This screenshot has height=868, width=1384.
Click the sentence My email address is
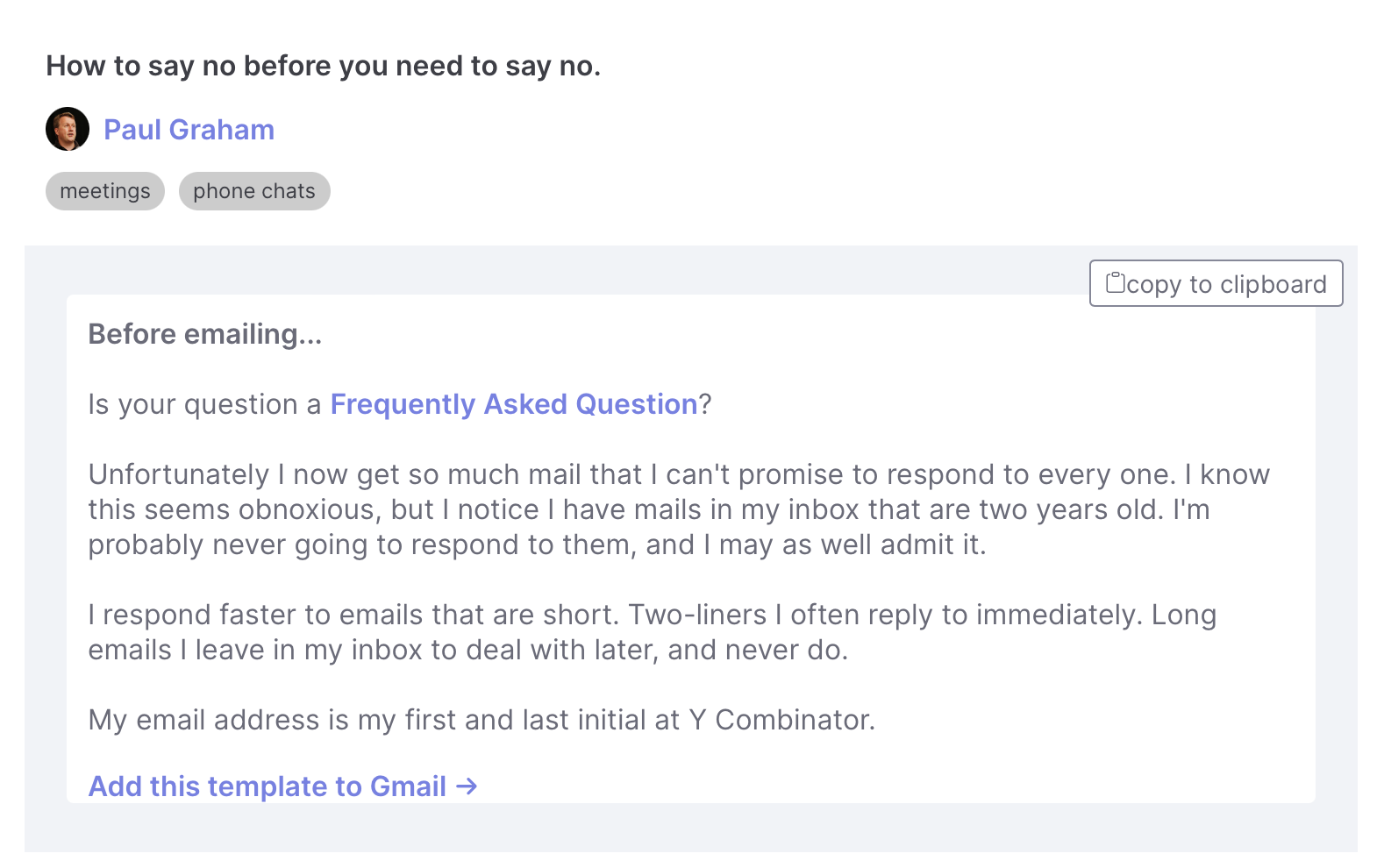[482, 720]
